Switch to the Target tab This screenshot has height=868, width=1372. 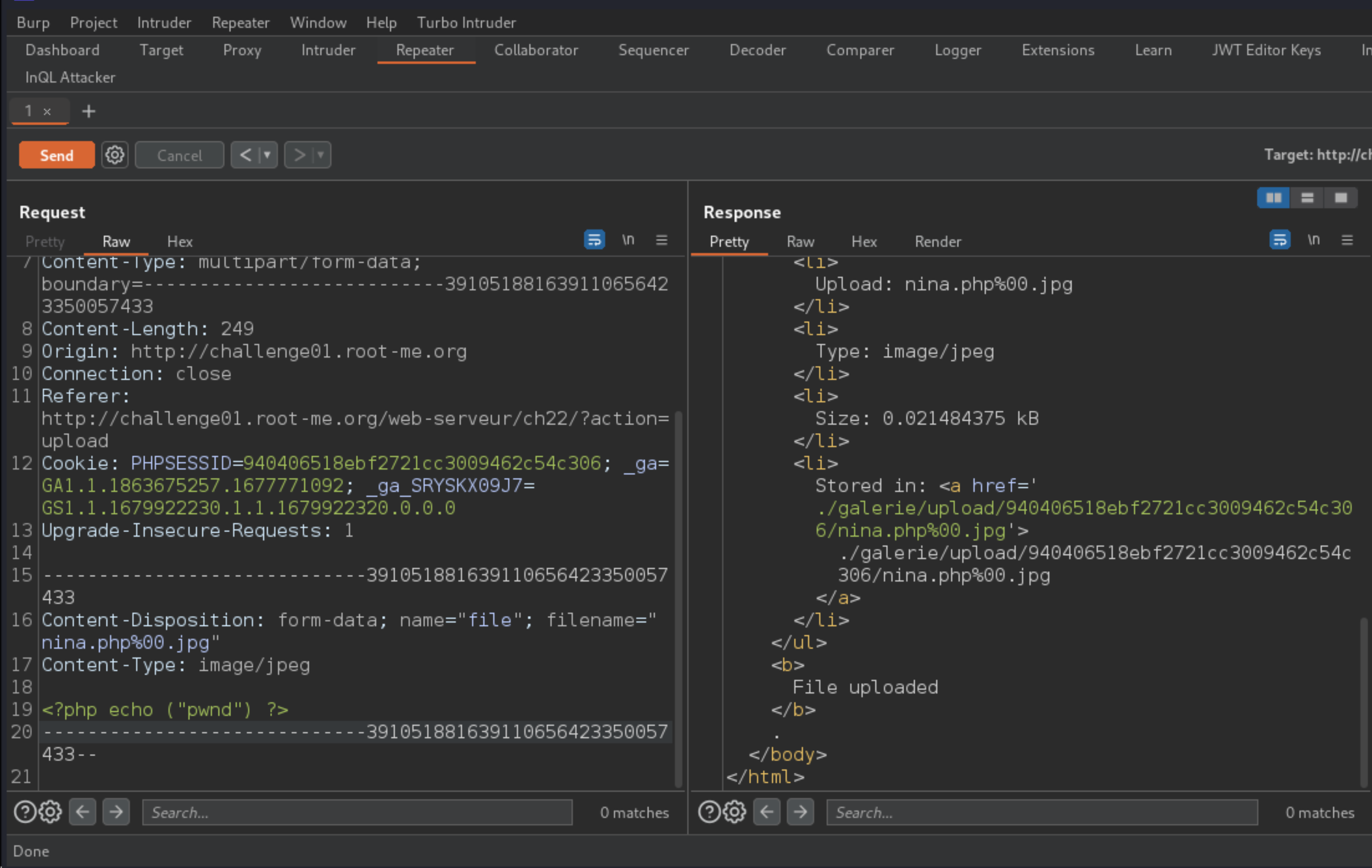tap(161, 50)
